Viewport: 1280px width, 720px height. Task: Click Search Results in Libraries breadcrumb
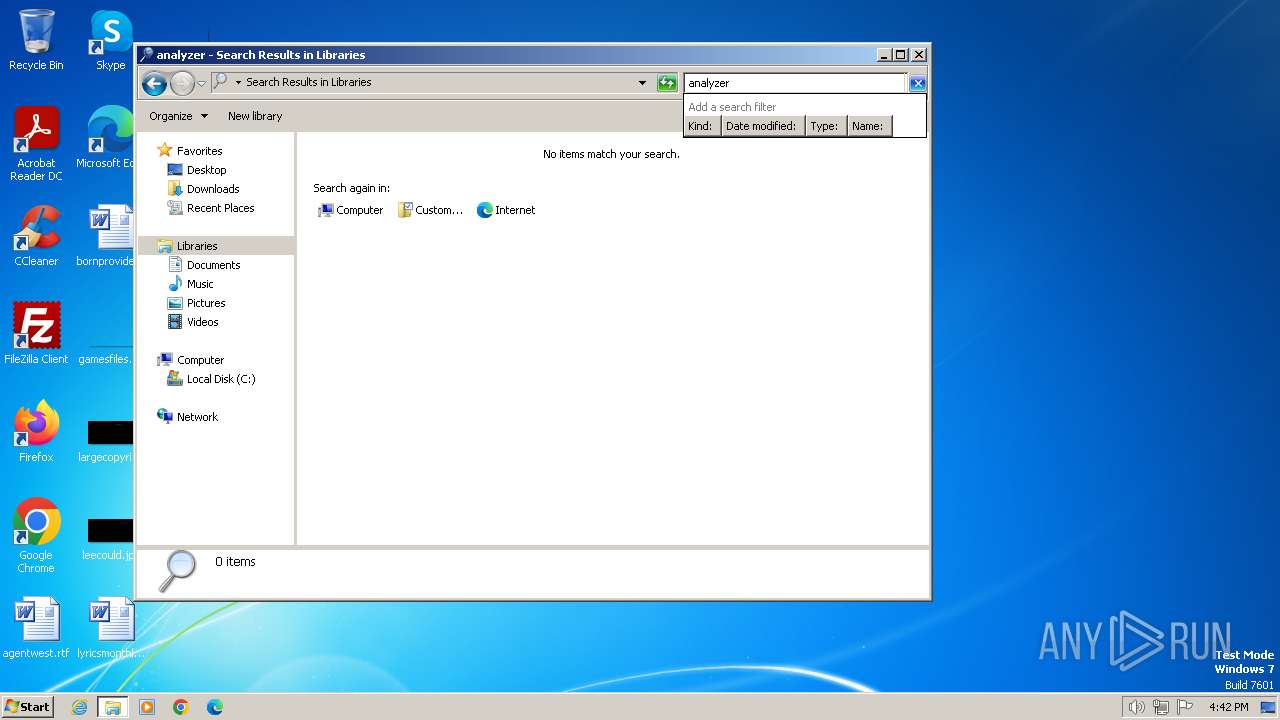click(308, 82)
